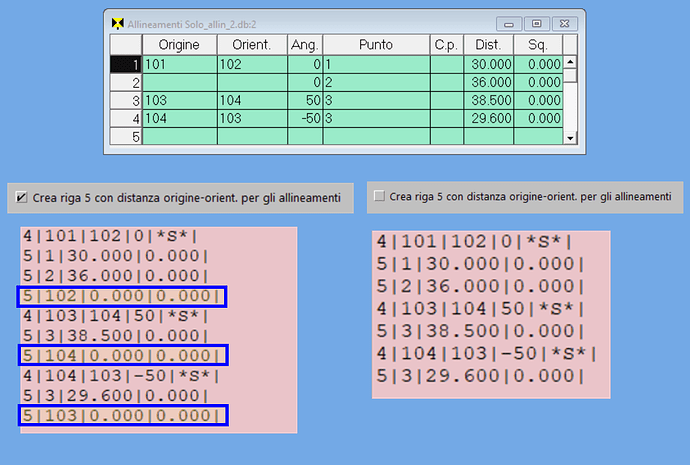This screenshot has width=690, height=465.
Task: Click line '4|104|103|-50|*S*|' in right output
Action: tap(486, 354)
